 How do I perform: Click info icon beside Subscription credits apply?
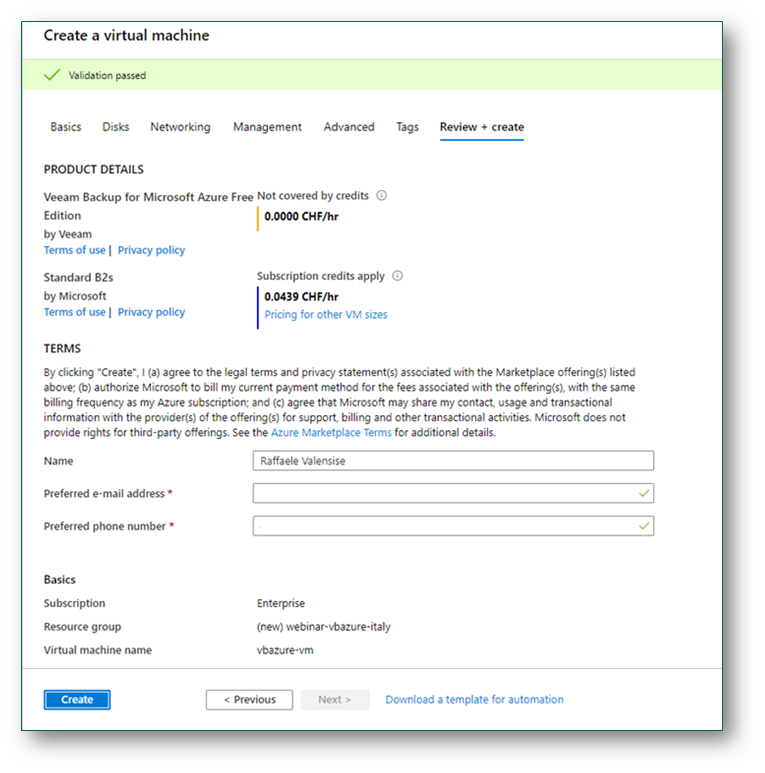397,276
